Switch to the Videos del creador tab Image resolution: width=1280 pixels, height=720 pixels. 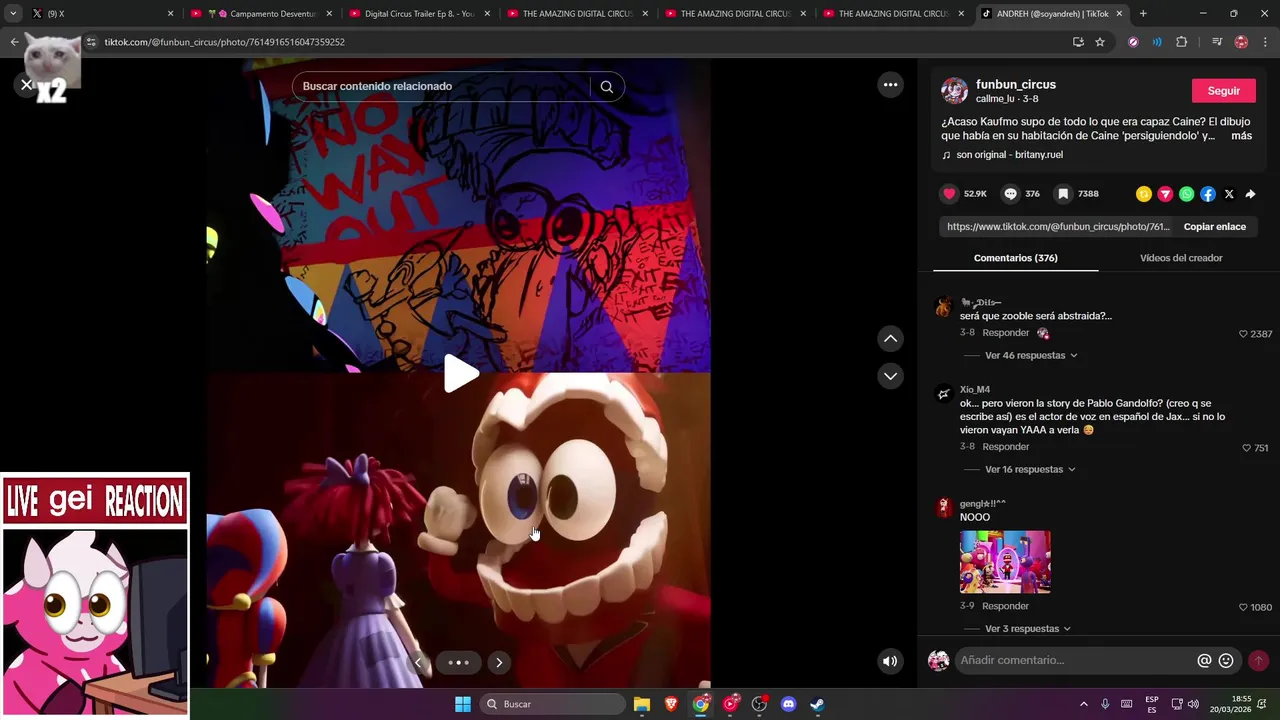pos(1181,258)
